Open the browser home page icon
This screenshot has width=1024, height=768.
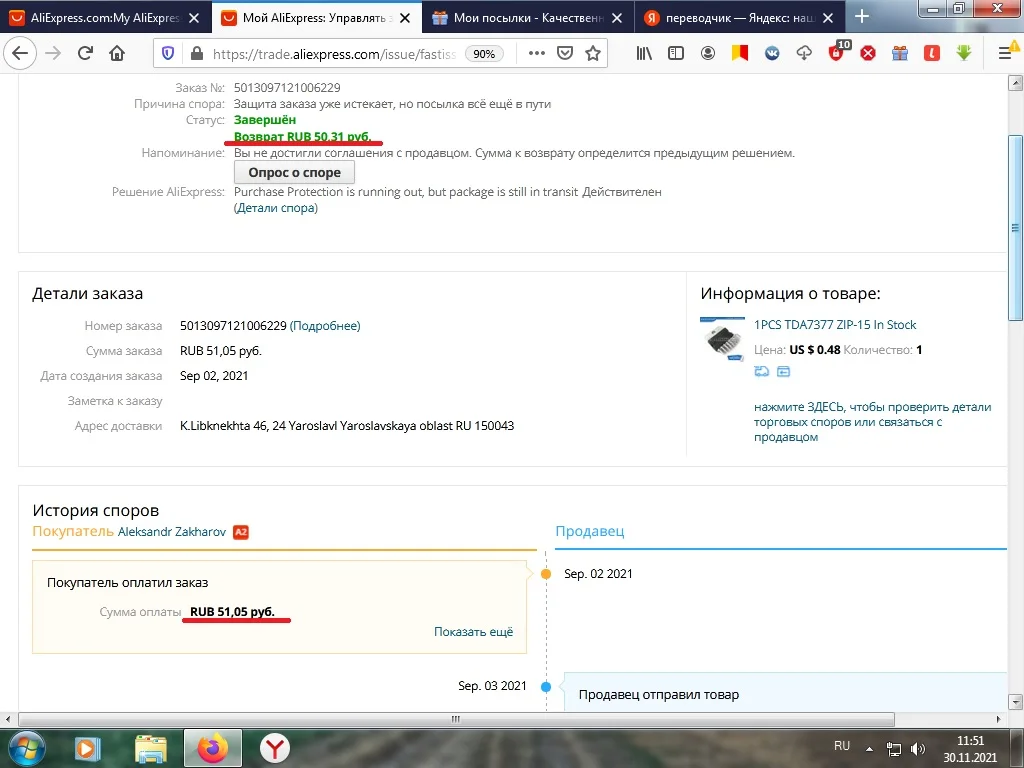117,53
